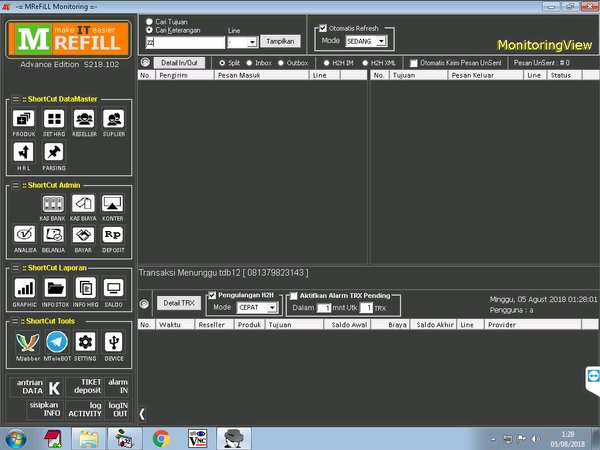Open the Line dropdown list

click(x=253, y=42)
